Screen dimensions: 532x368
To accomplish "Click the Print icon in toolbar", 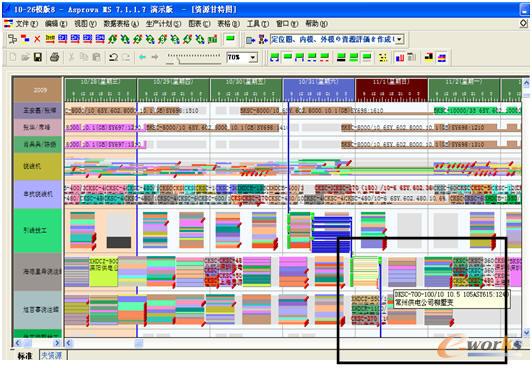I will click(55, 57).
